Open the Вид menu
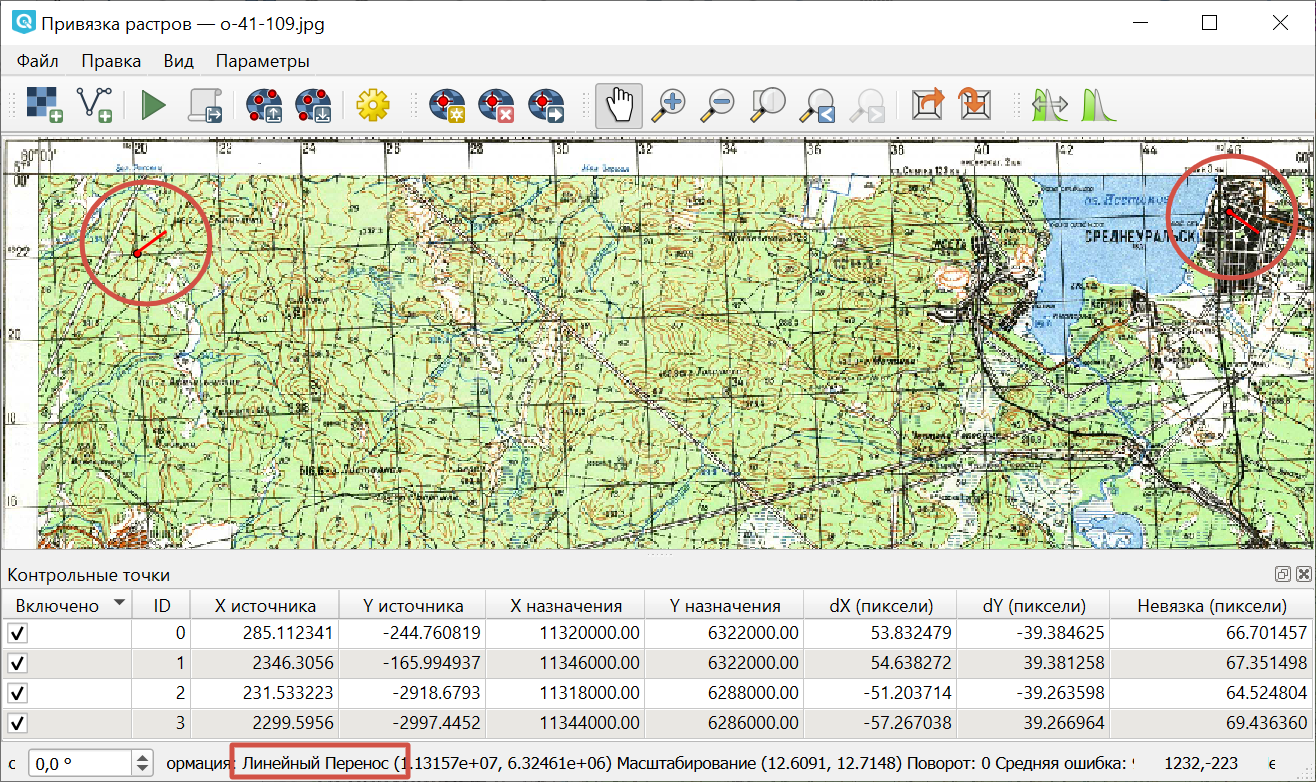Screen dimensions: 1316x782 tap(178, 61)
